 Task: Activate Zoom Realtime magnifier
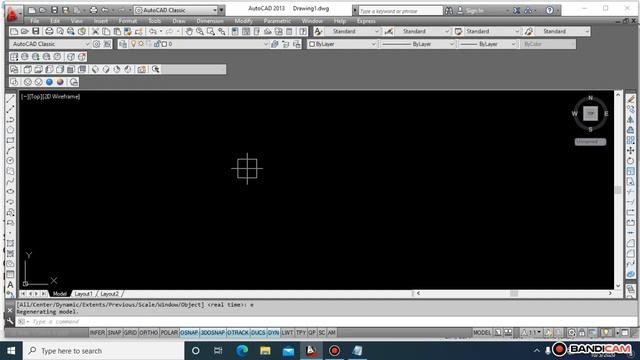(x=200, y=31)
